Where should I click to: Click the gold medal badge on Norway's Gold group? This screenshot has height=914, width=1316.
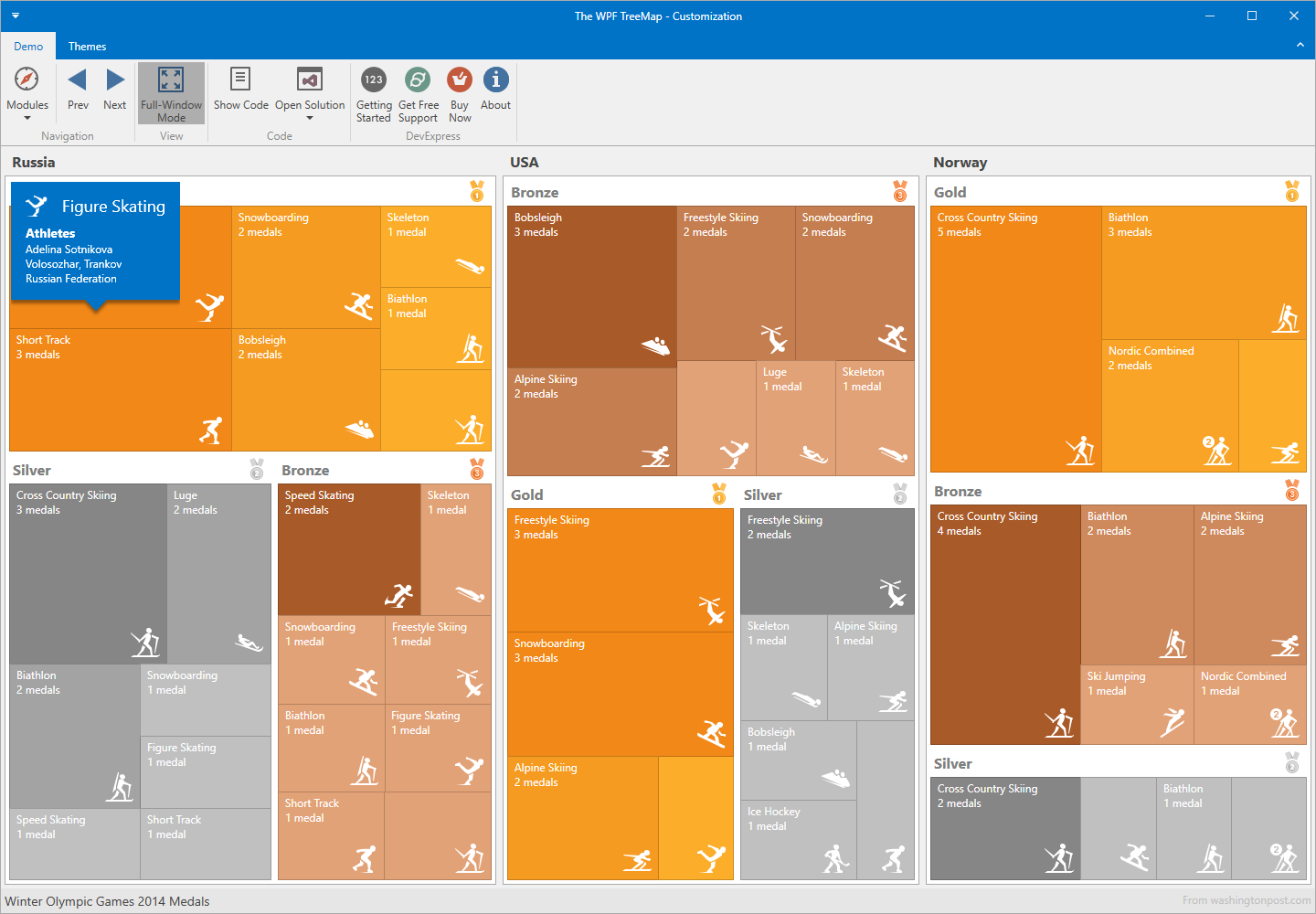point(1292,191)
